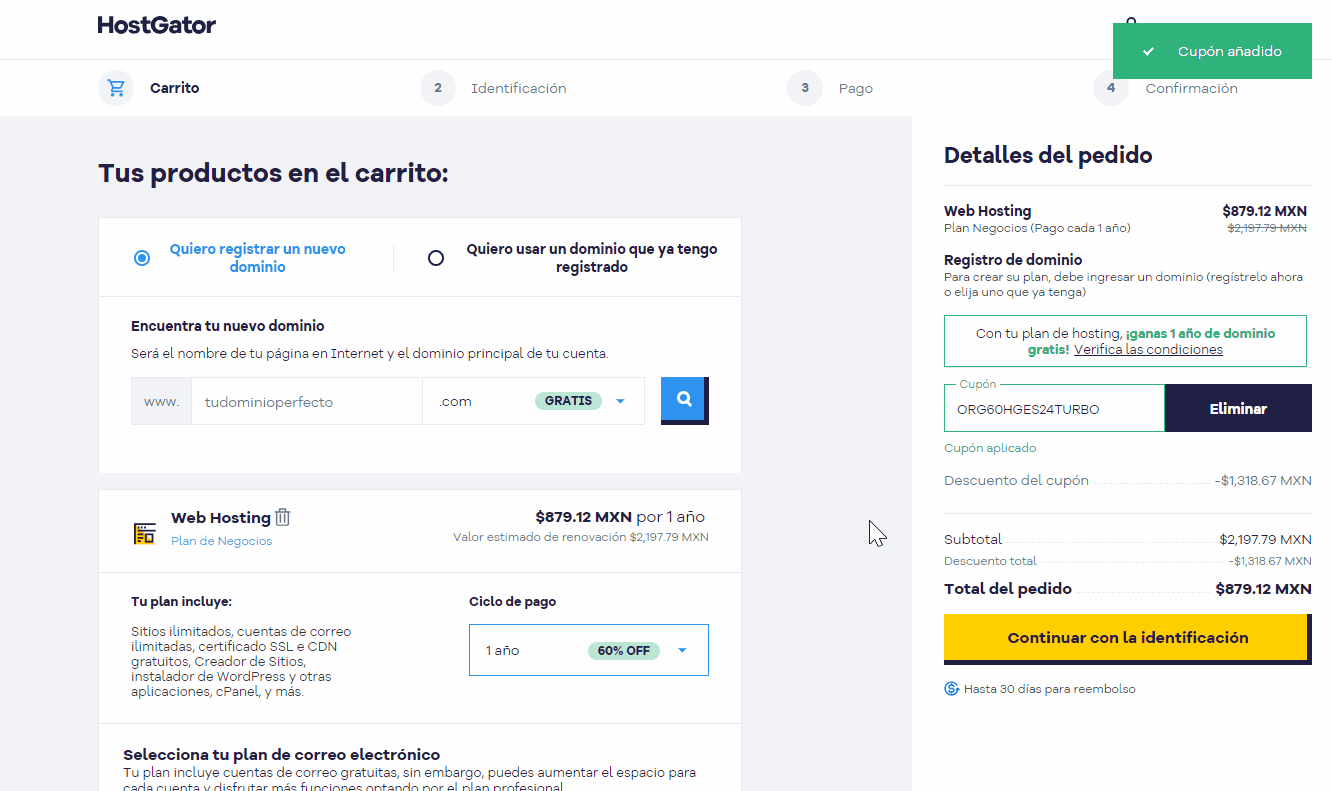Click 'Encuentra tu nuevo dominio' heading
This screenshot has height=791, width=1332.
click(228, 325)
